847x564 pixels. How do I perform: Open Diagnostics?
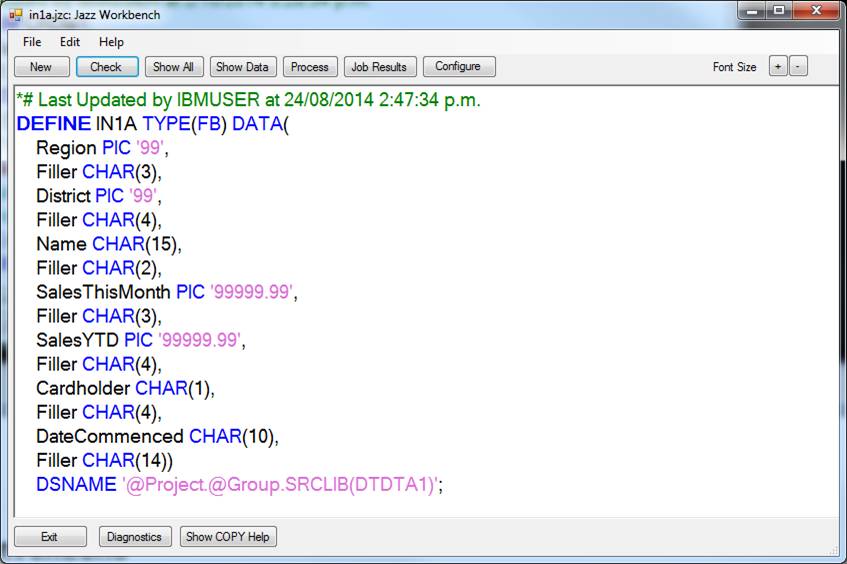[x=135, y=536]
